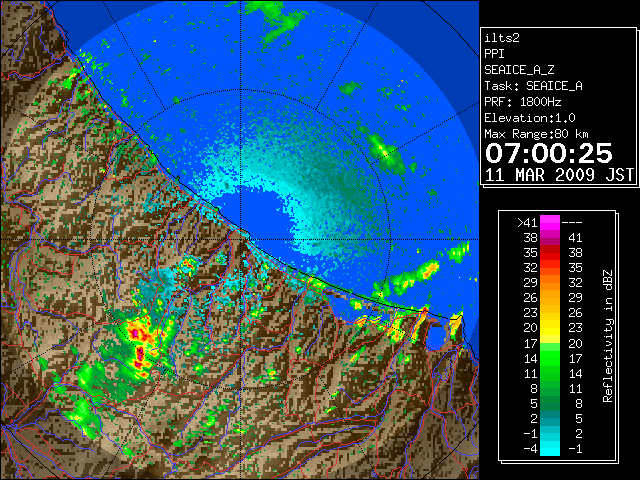Click the cyan -4 dBZ legend swatch
The height and width of the screenshot is (480, 640).
[x=550, y=449]
